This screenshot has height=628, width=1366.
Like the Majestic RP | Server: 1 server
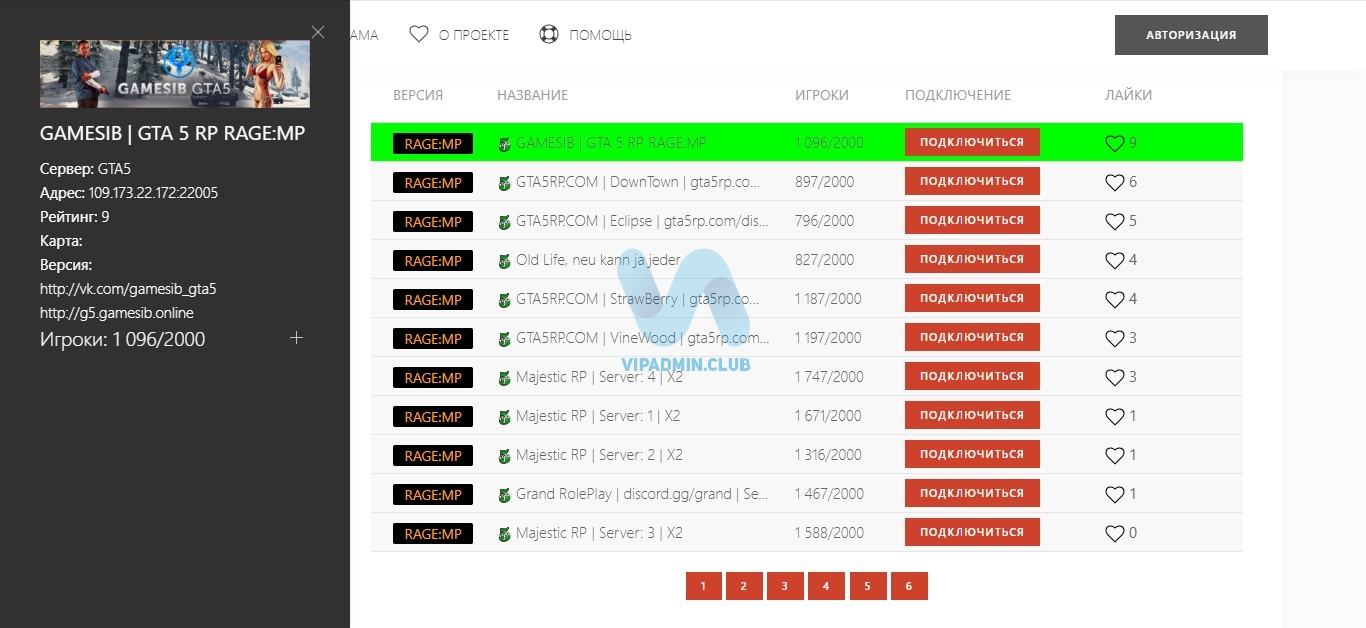tap(1114, 416)
